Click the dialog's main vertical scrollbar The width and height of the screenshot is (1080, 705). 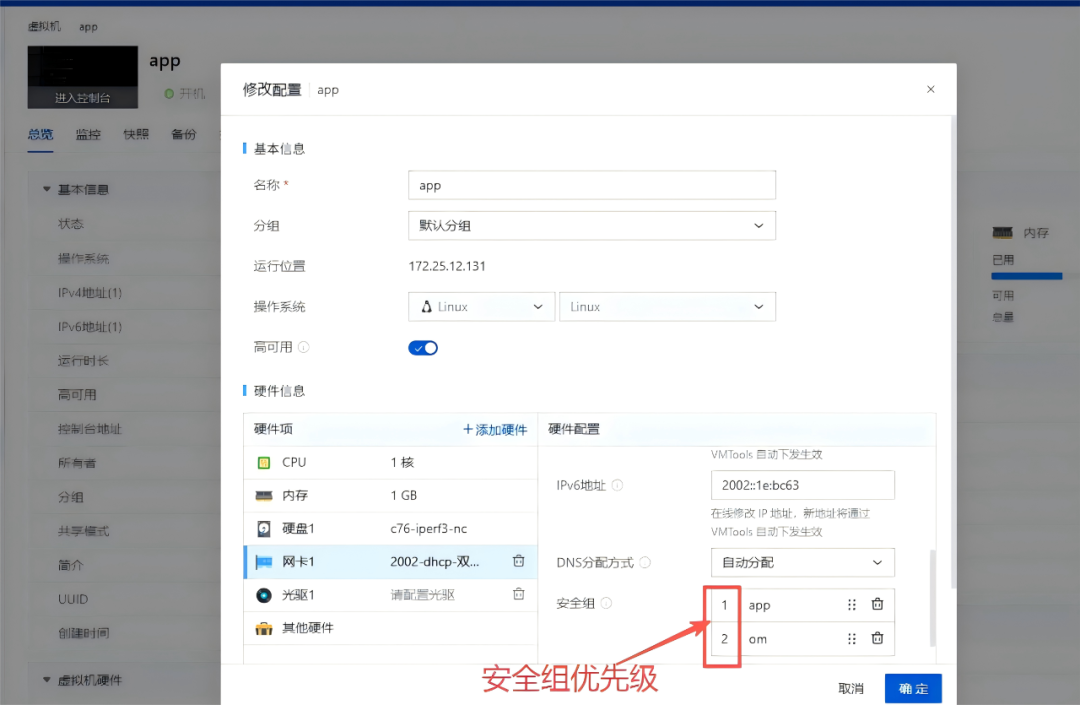953,351
